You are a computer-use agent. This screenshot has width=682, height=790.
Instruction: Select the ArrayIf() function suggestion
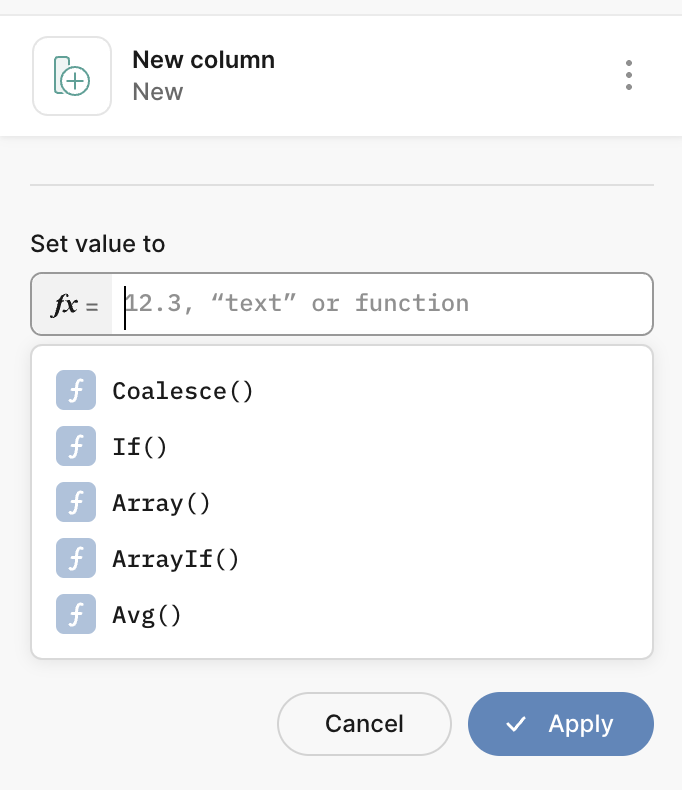tap(342, 558)
